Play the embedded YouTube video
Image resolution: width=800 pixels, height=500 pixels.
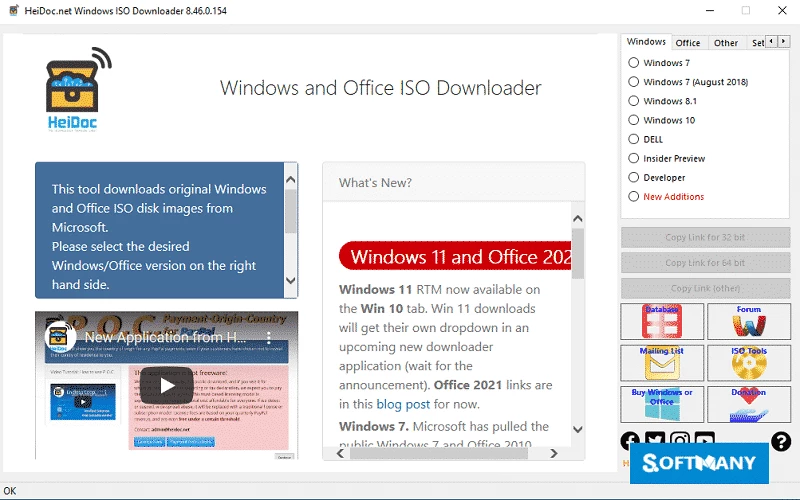[x=166, y=385]
